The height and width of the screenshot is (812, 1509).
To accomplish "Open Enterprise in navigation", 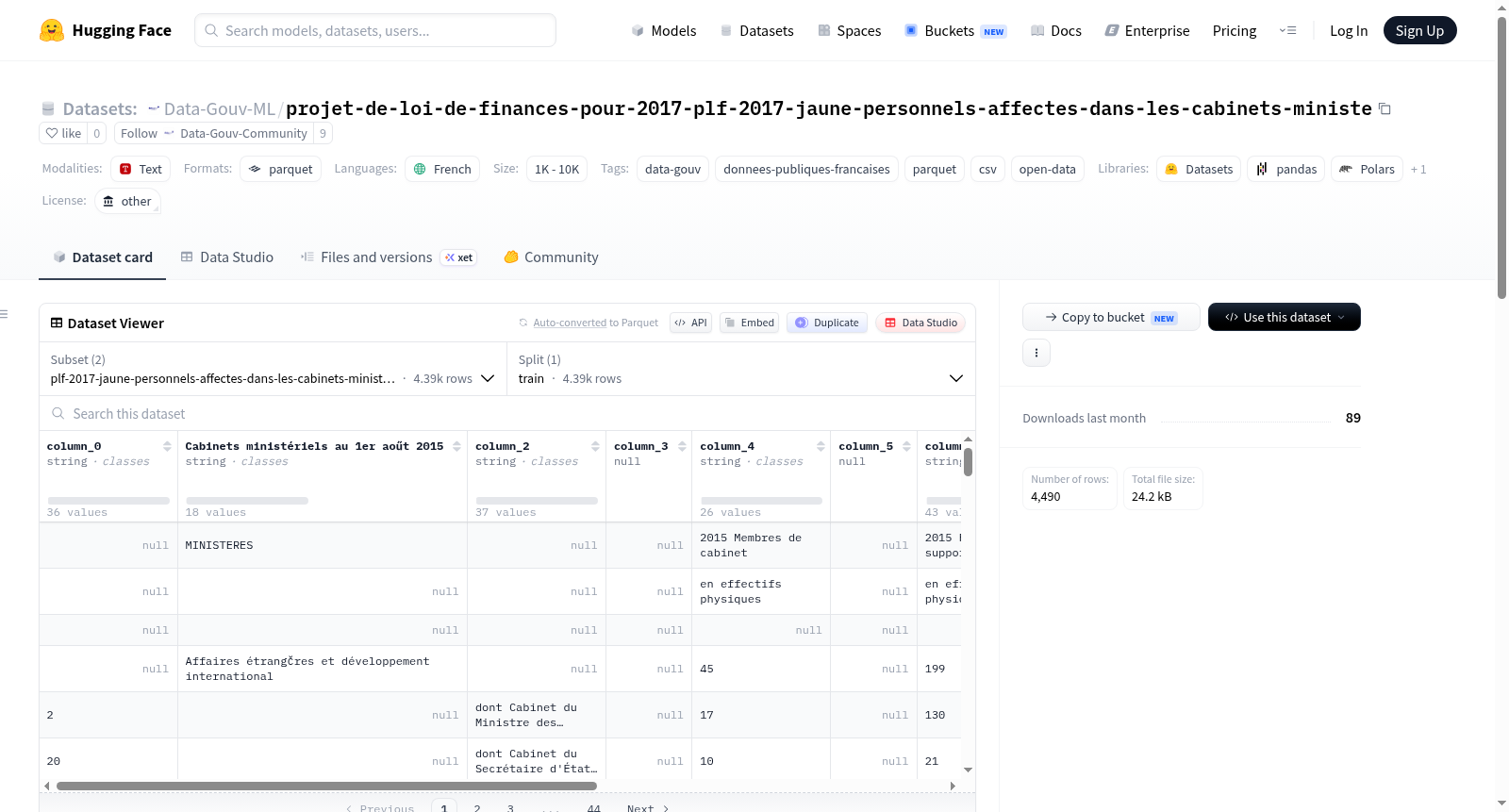I will [1147, 30].
